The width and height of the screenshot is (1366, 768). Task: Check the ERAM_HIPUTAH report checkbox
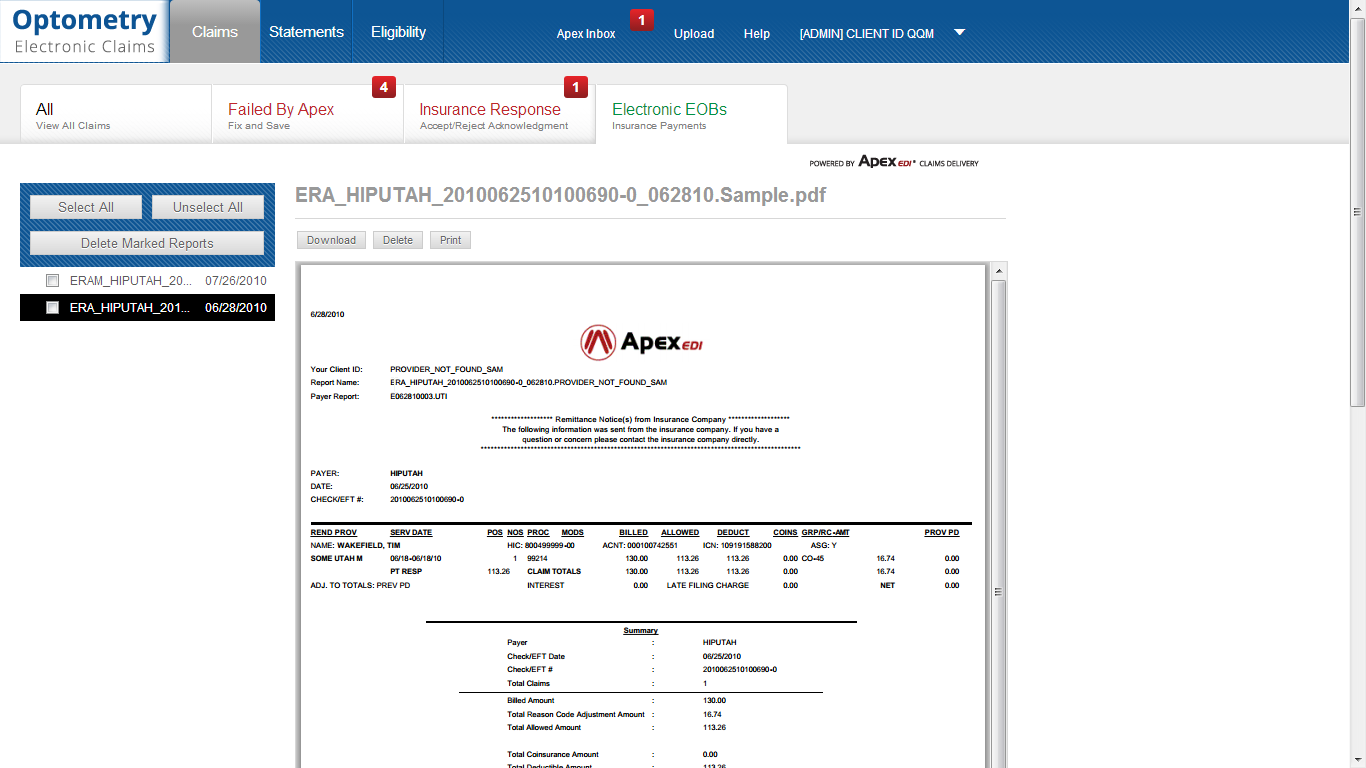pos(53,281)
